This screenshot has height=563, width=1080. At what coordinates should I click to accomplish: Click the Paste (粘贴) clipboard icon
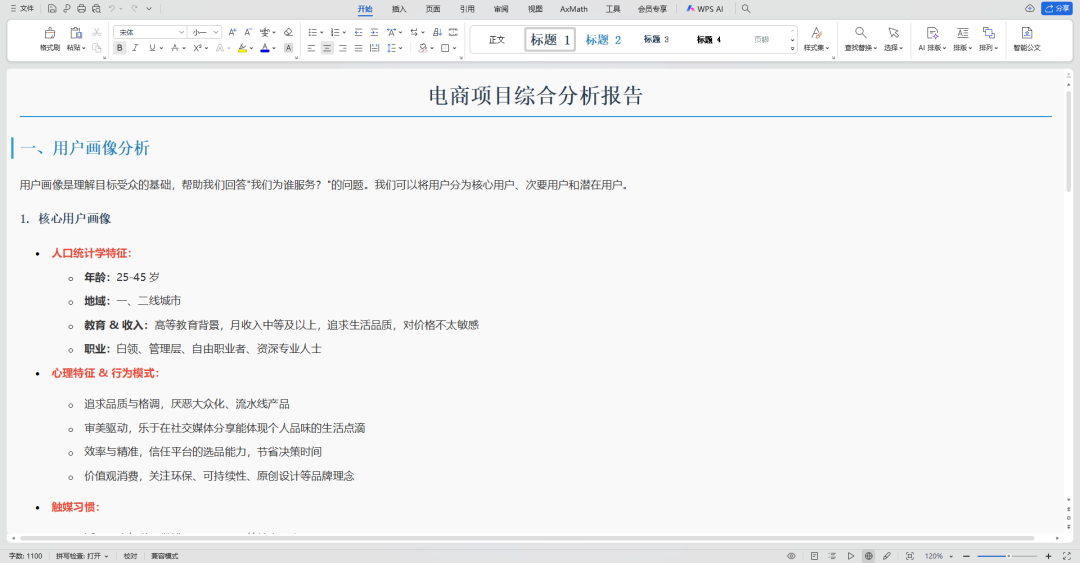point(76,33)
